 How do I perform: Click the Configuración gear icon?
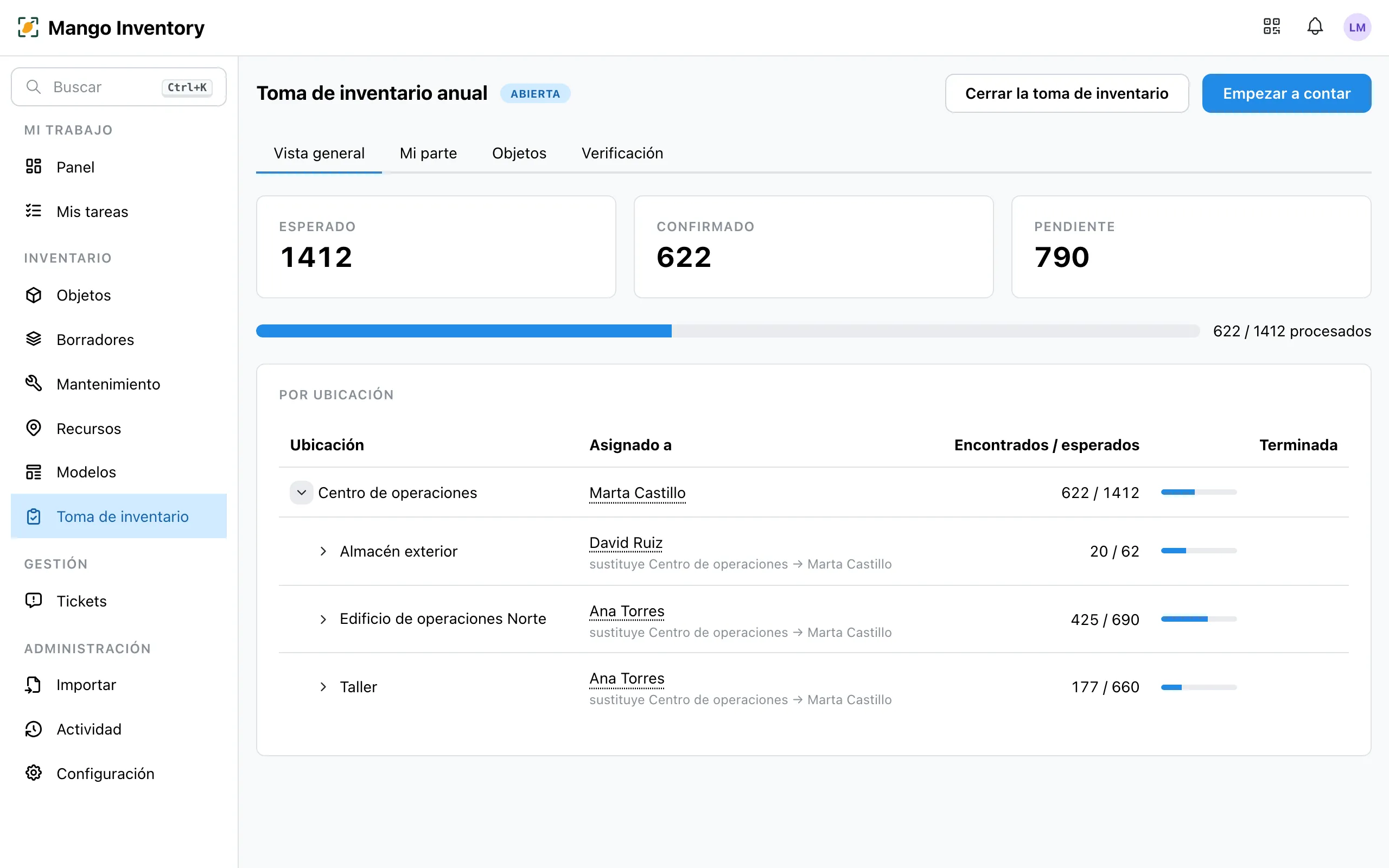34,773
